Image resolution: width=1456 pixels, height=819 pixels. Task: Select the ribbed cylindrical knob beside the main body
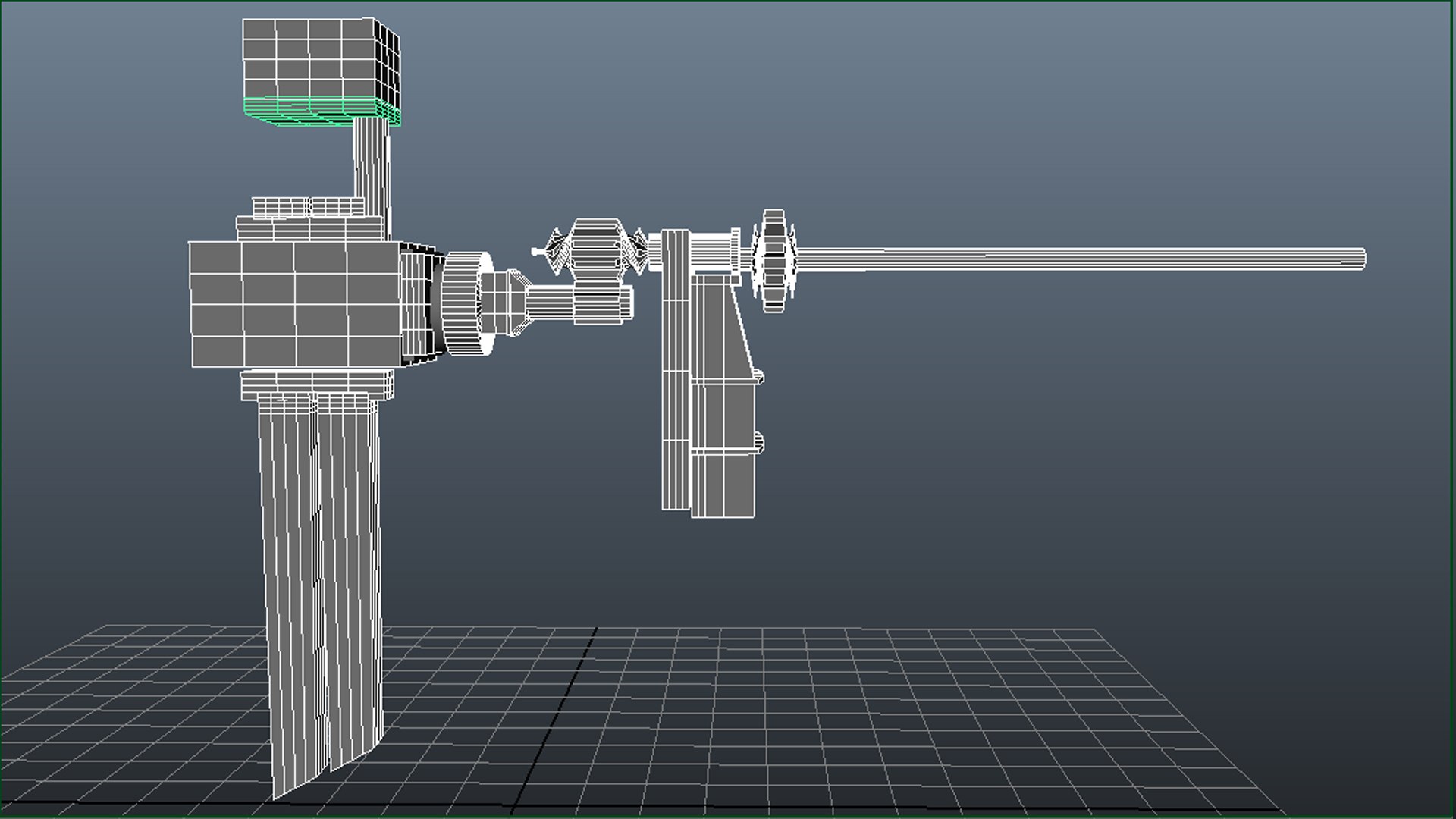click(x=466, y=303)
